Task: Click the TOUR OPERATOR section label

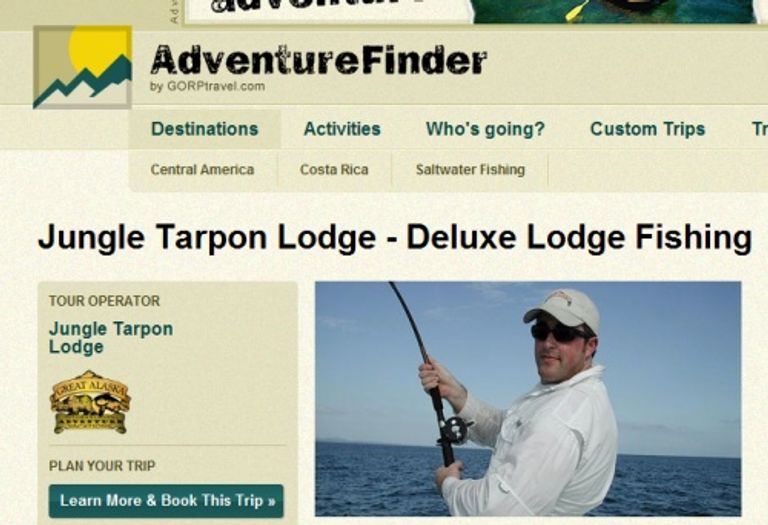Action: coord(104,301)
